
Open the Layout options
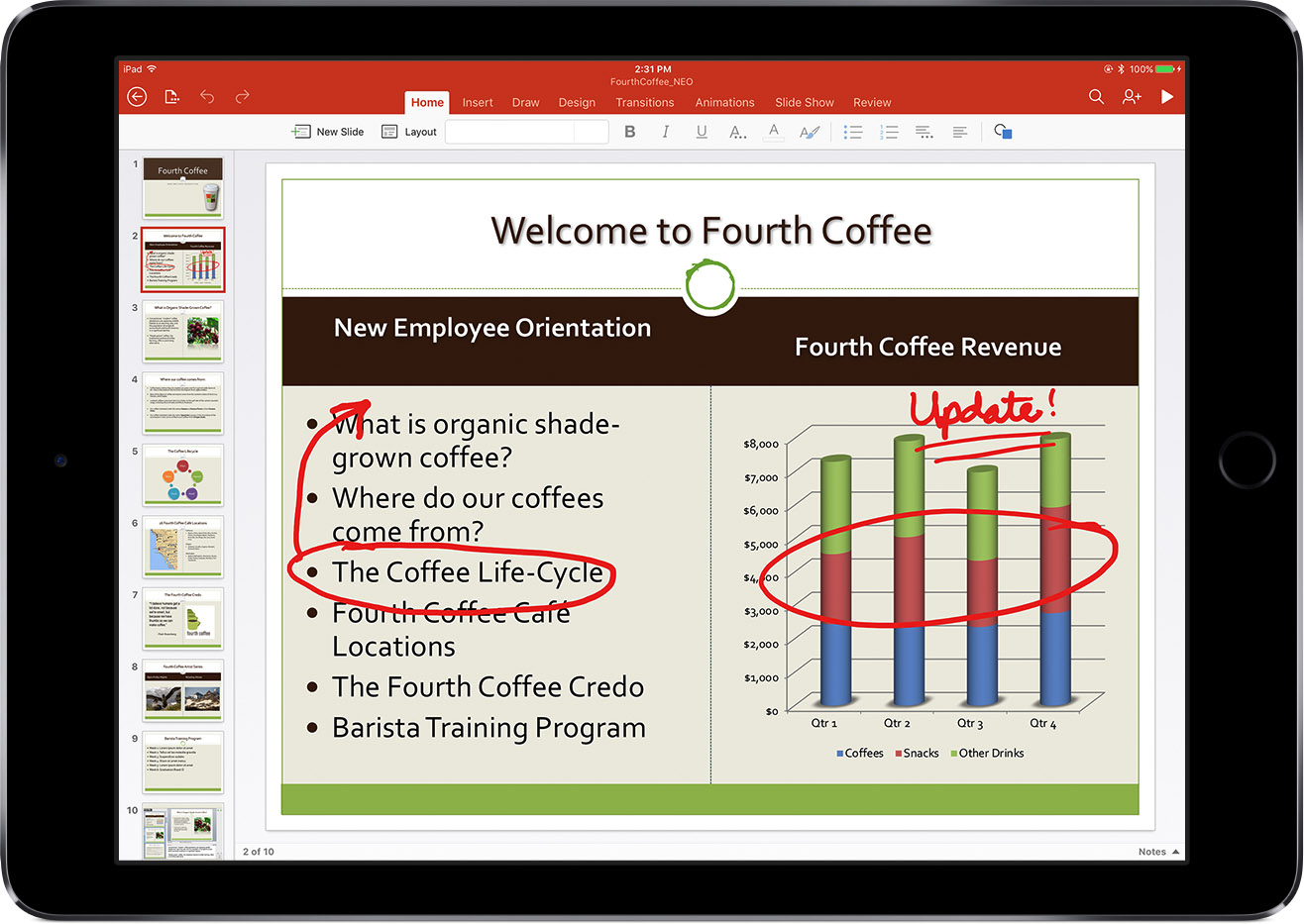pos(409,132)
